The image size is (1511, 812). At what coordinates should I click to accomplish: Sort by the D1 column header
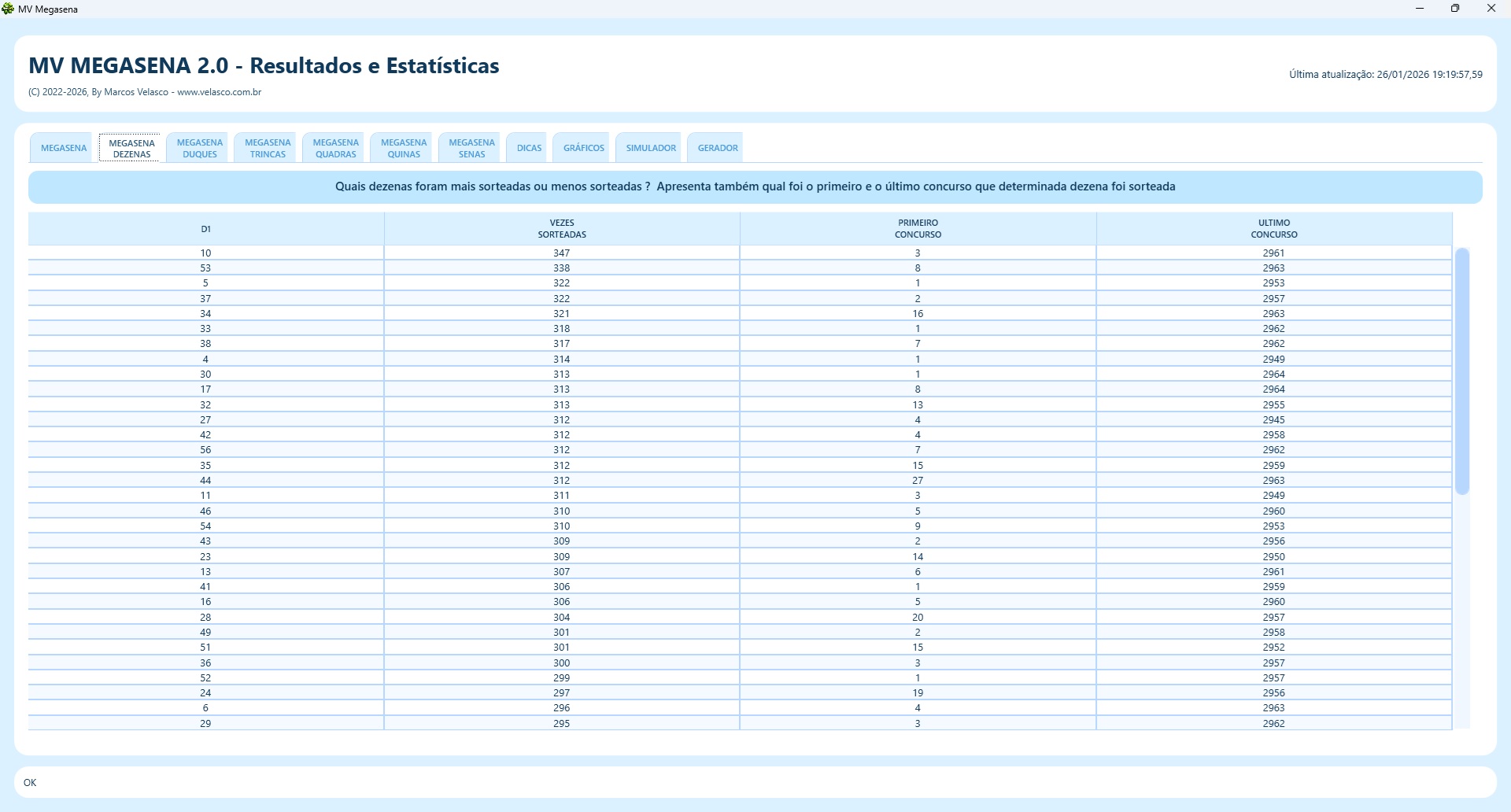206,229
